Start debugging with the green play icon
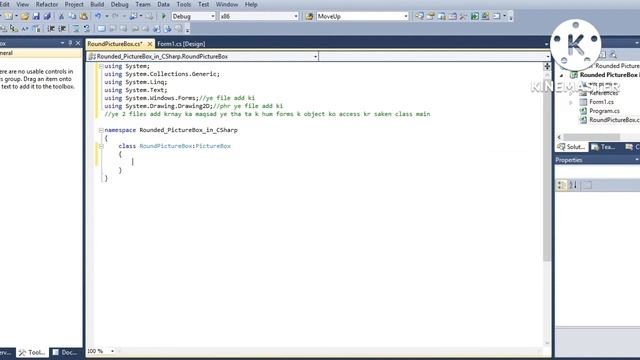Image resolution: width=640 pixels, height=360 pixels. pos(164,16)
